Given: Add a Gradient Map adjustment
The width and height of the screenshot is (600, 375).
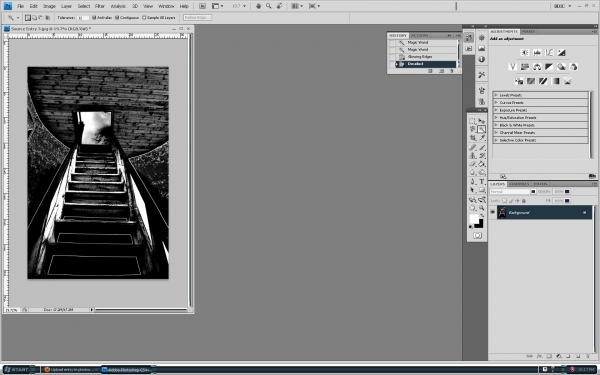Looking at the screenshot, I should coord(555,81).
